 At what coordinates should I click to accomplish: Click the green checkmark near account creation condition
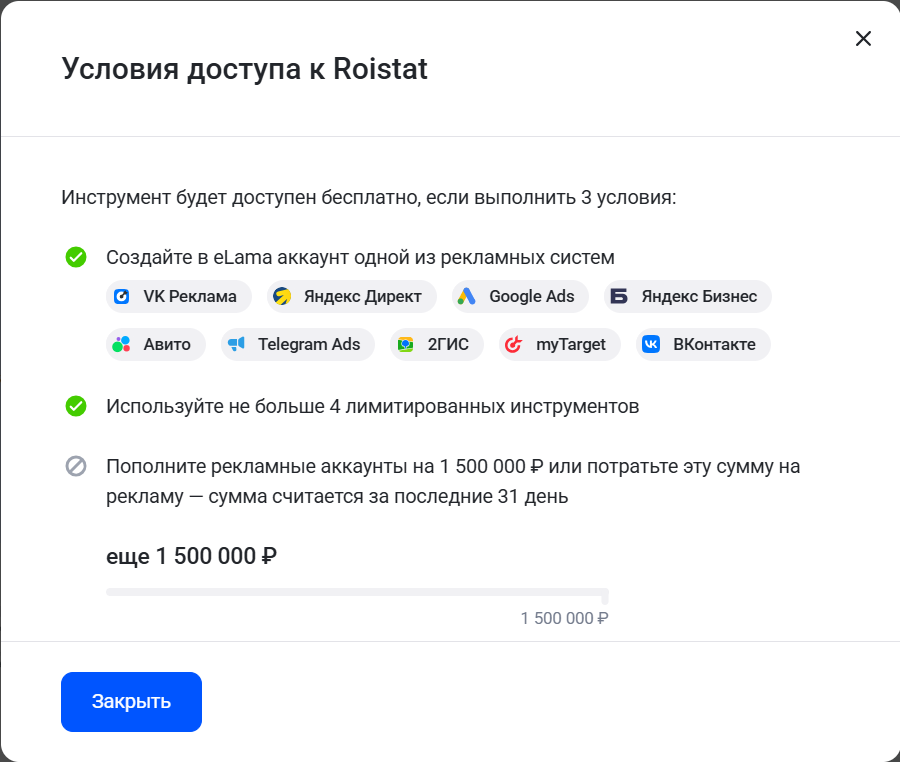pos(75,257)
